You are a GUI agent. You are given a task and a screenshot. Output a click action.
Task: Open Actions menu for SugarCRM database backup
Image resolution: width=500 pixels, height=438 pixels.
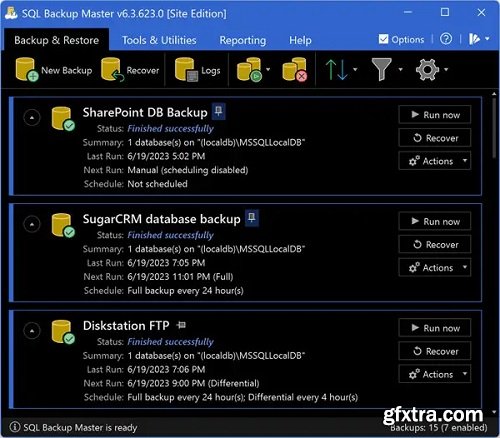pos(435,268)
